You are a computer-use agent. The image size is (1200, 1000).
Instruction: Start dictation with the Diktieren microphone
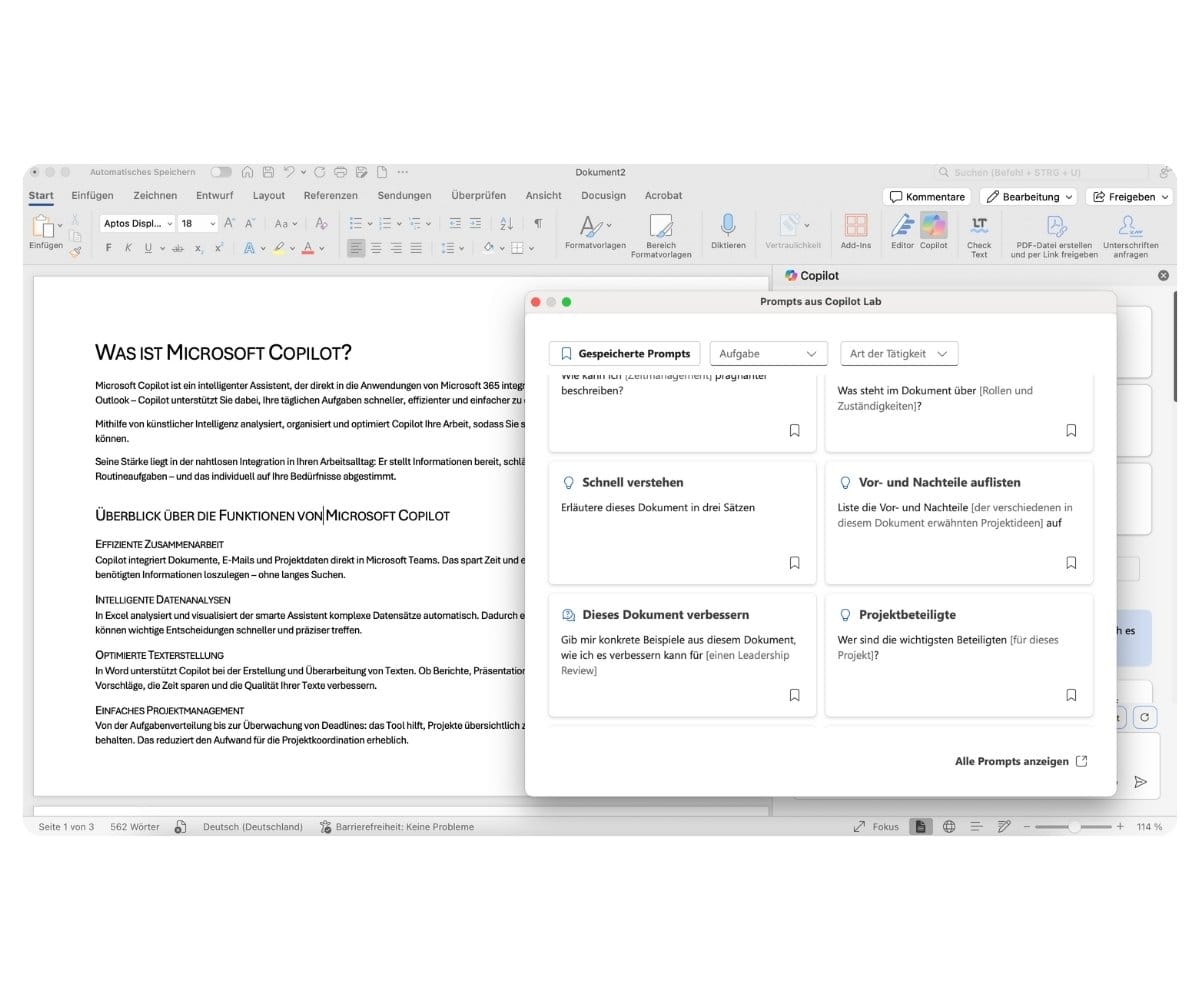tap(728, 232)
